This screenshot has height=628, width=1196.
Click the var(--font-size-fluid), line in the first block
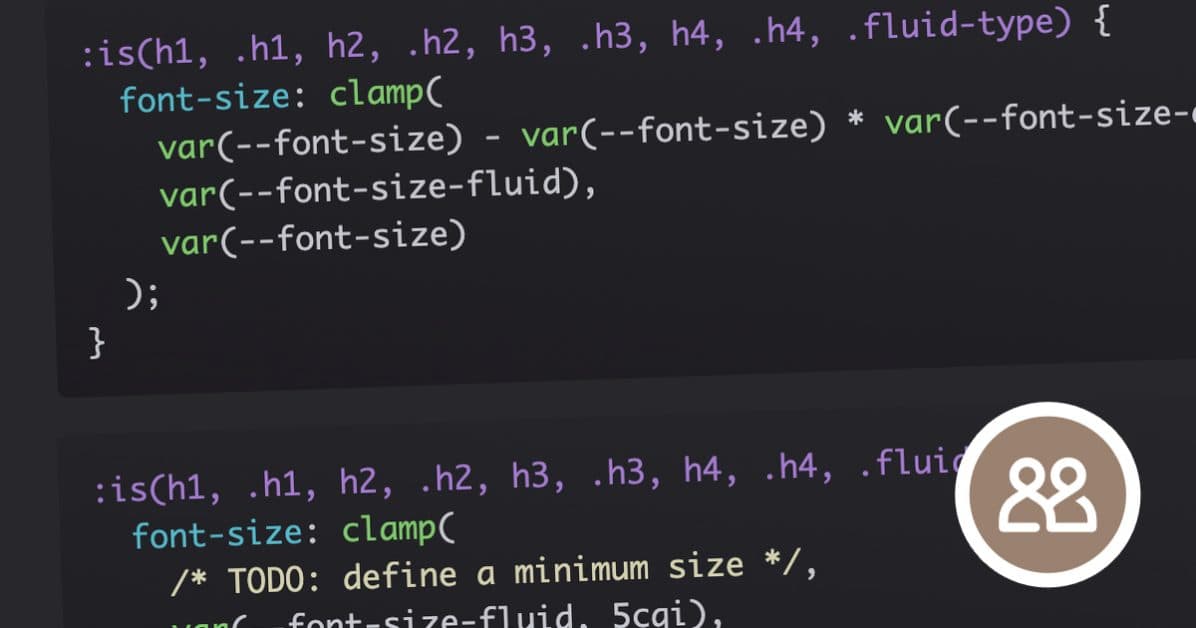(x=377, y=190)
